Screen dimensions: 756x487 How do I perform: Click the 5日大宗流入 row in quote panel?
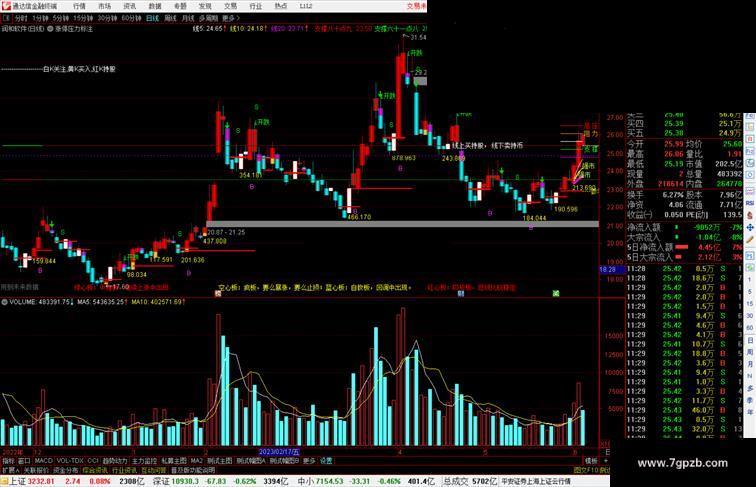(685, 257)
